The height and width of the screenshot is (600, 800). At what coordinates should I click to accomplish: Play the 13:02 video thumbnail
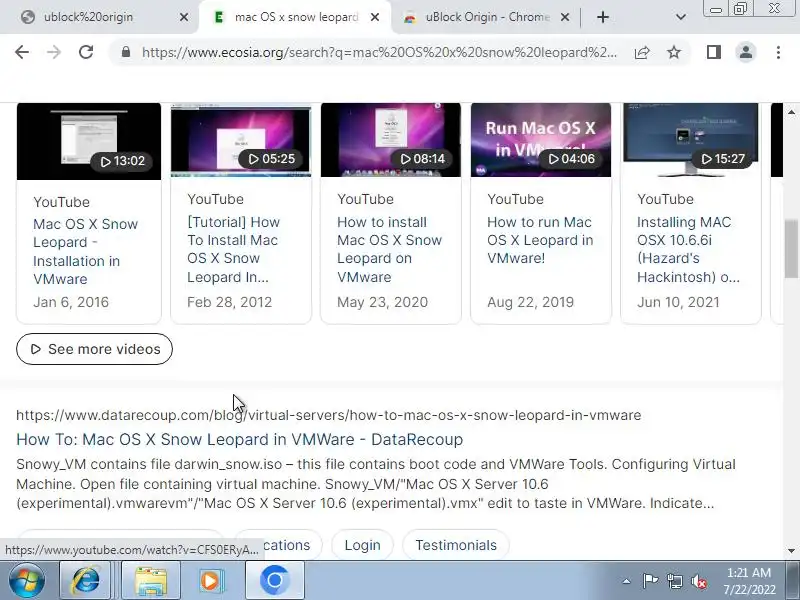tap(89, 141)
